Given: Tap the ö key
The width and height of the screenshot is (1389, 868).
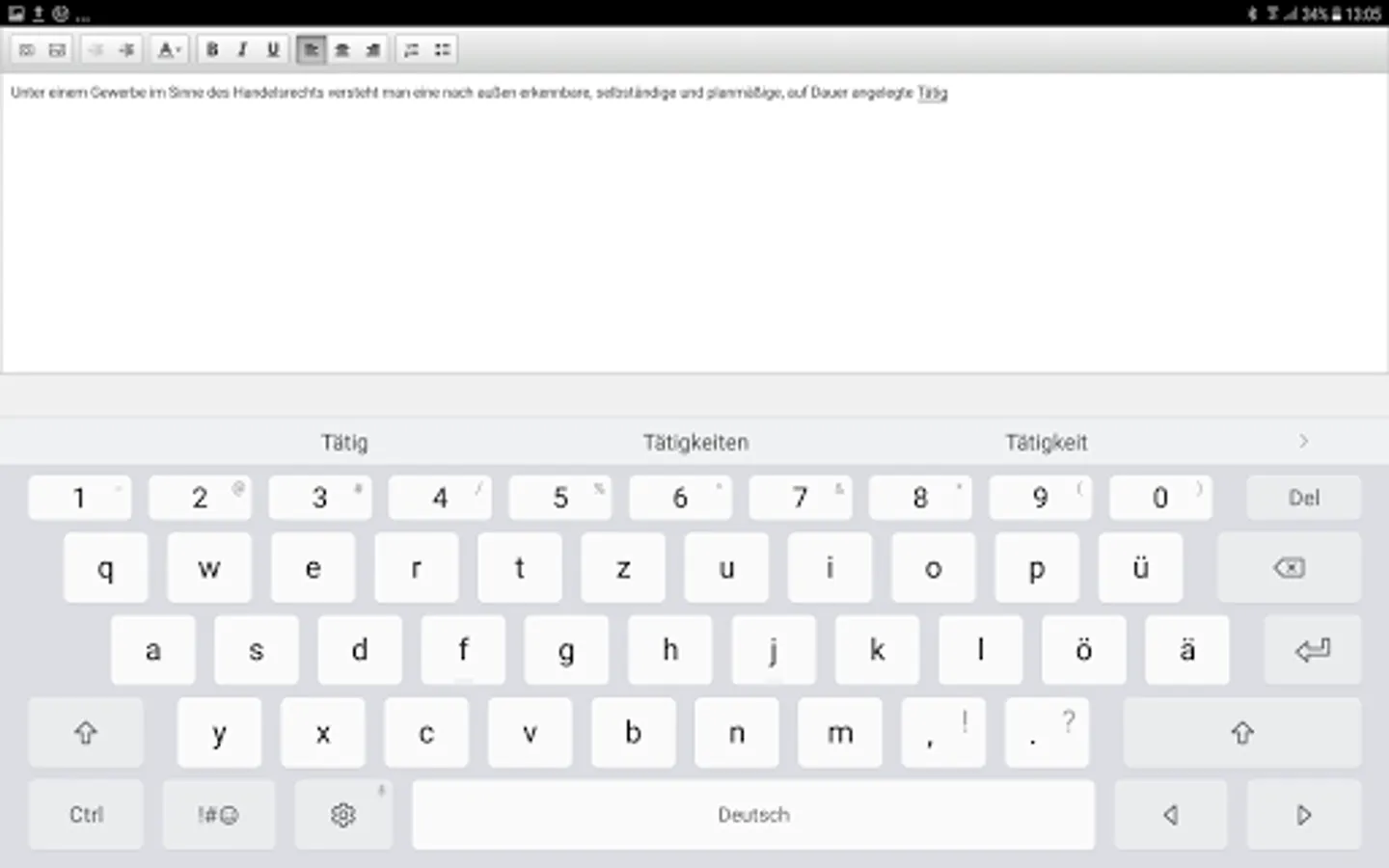Looking at the screenshot, I should pyautogui.click(x=1083, y=650).
